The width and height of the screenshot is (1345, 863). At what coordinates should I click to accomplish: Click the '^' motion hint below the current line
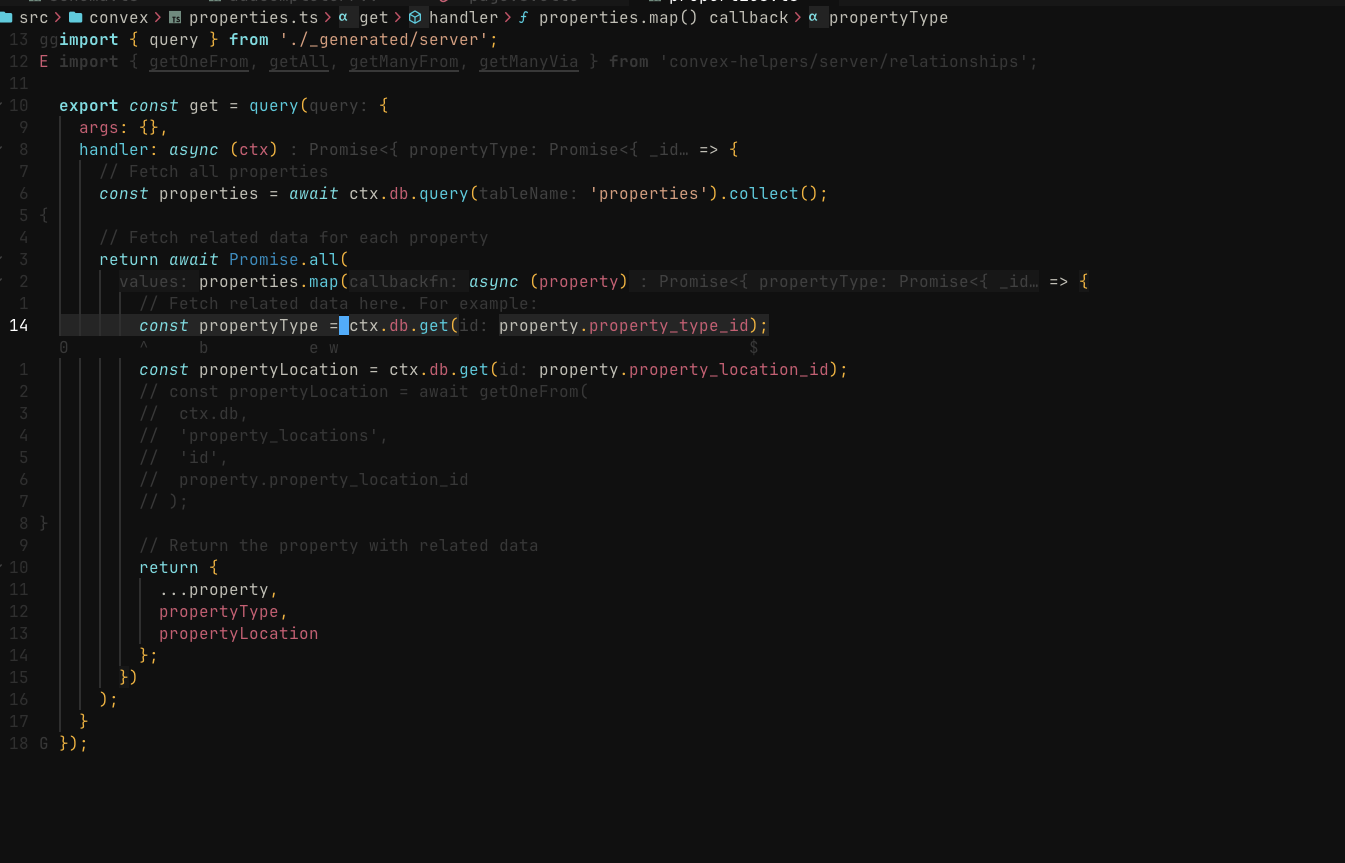144,348
